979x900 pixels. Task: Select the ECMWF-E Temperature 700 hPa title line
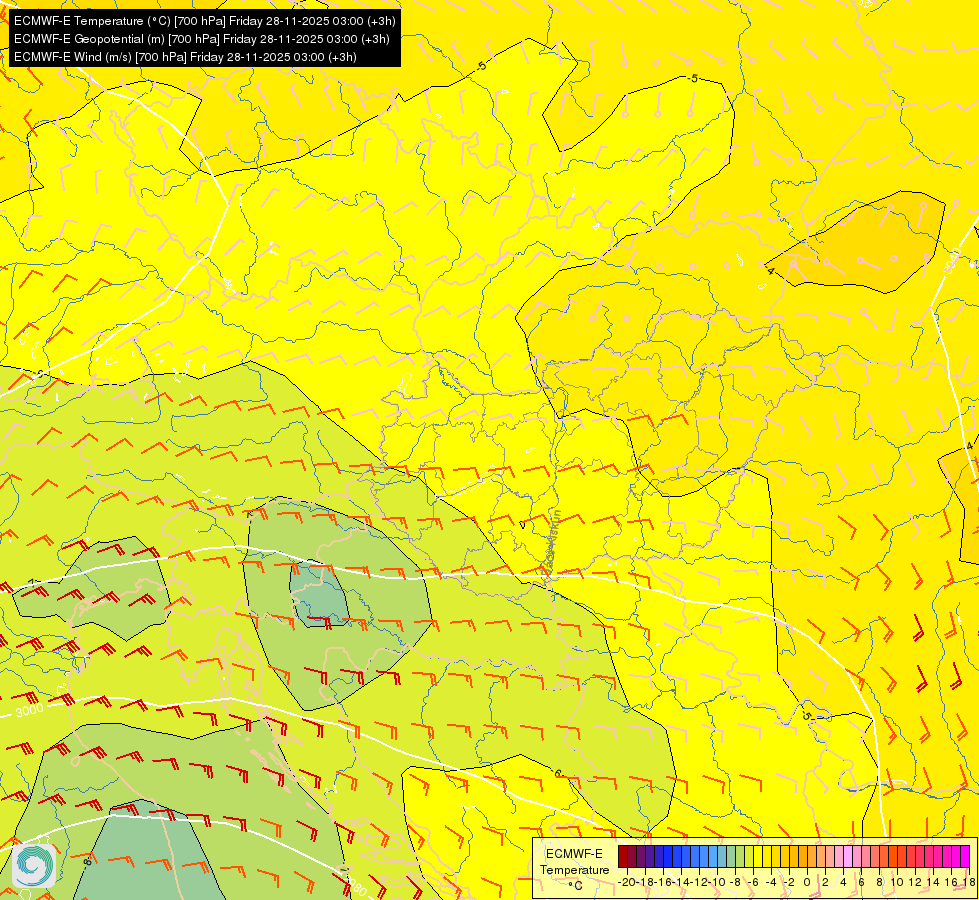(205, 21)
